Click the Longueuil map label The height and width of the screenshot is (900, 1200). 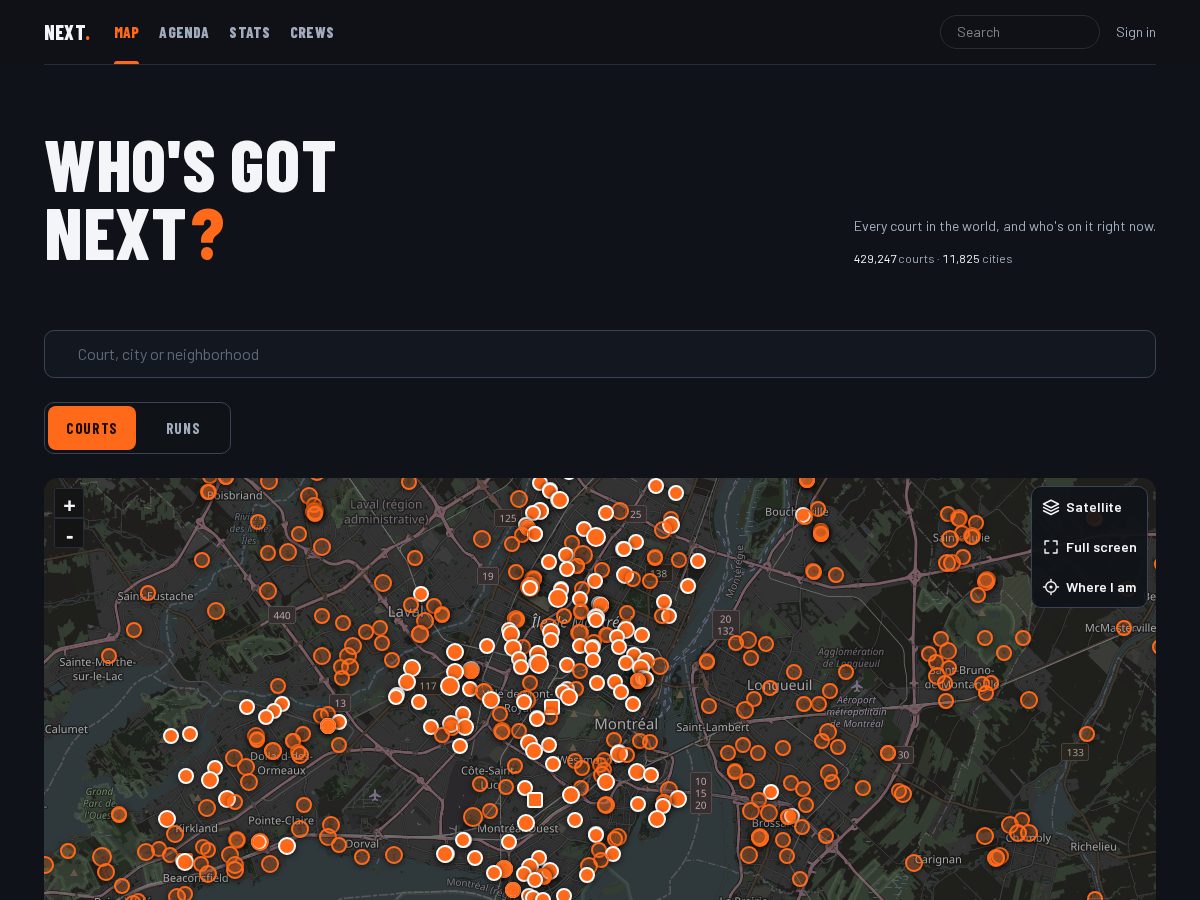click(x=780, y=686)
